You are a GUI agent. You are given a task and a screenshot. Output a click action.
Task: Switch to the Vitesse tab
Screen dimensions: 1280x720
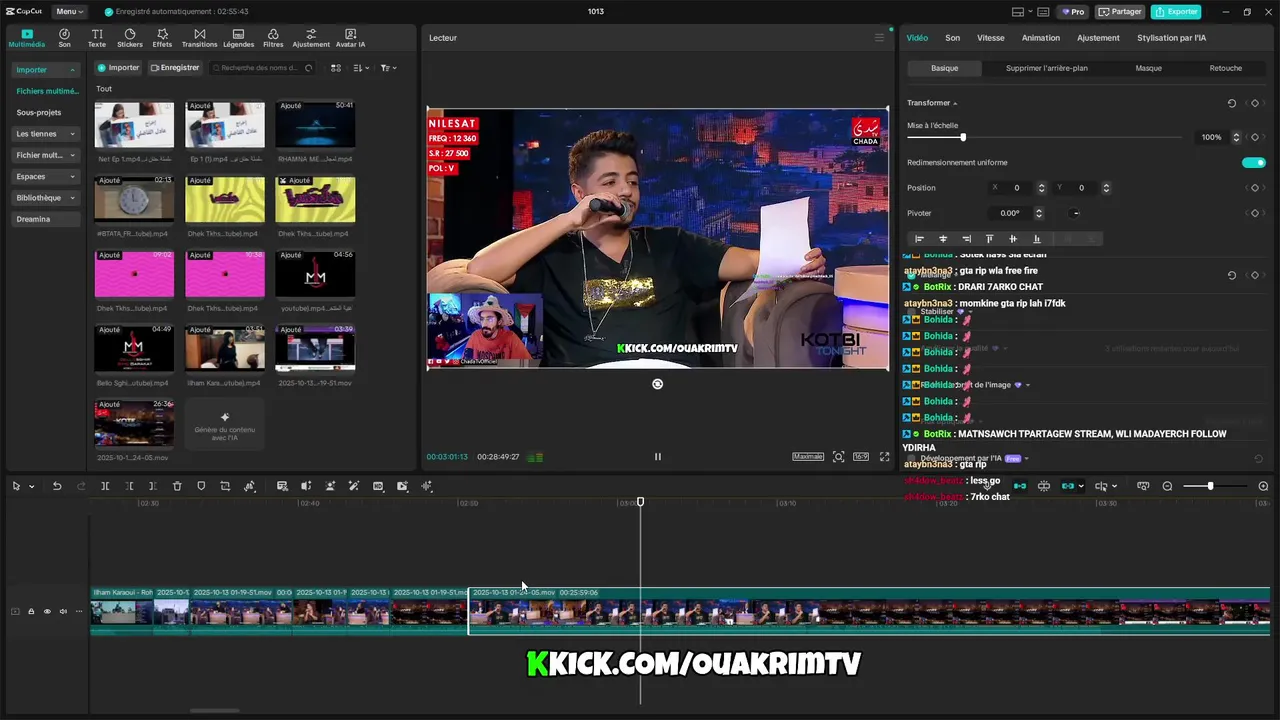[990, 38]
